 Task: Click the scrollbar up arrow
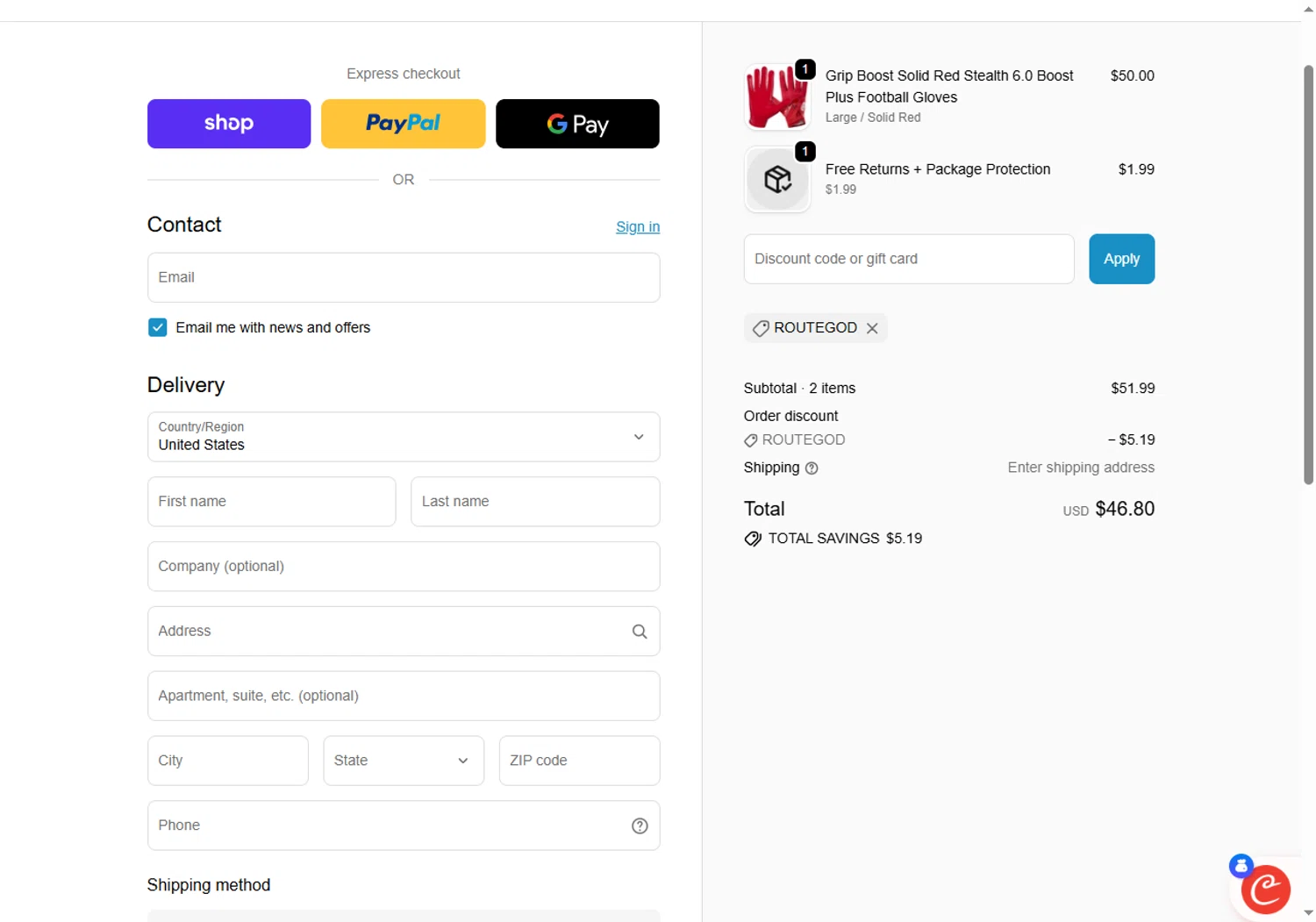pyautogui.click(x=1308, y=9)
